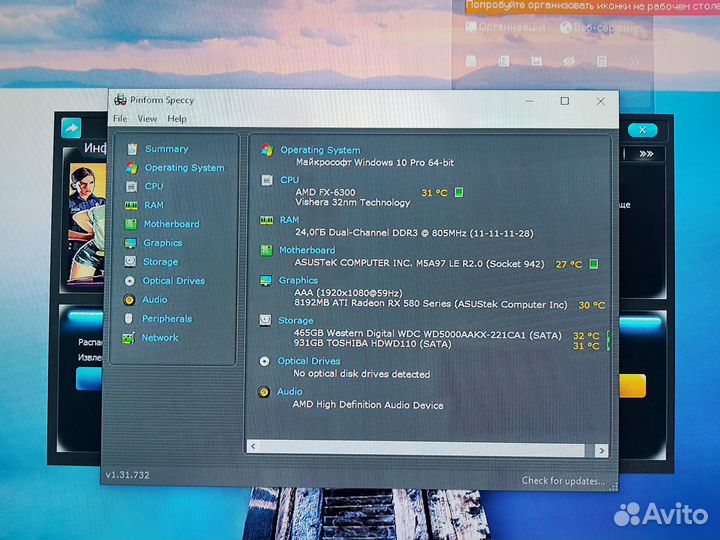Open Audio section from sidebar
The image size is (720, 540).
pyautogui.click(x=155, y=300)
